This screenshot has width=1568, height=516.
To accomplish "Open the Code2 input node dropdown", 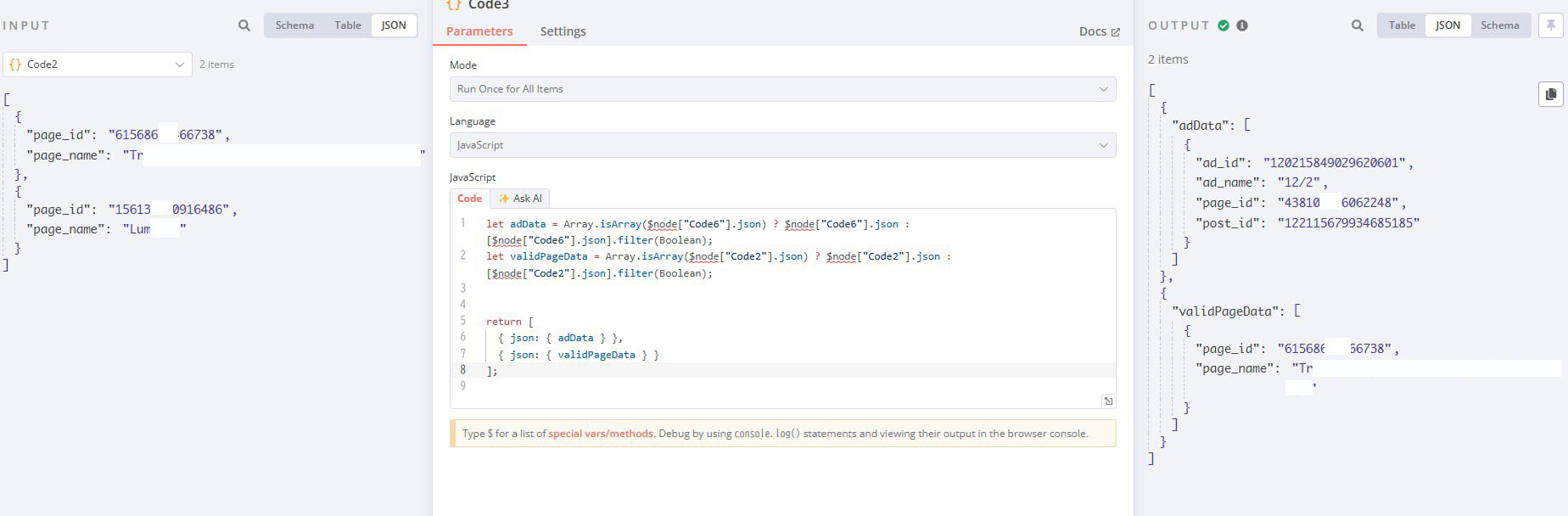I will (98, 64).
